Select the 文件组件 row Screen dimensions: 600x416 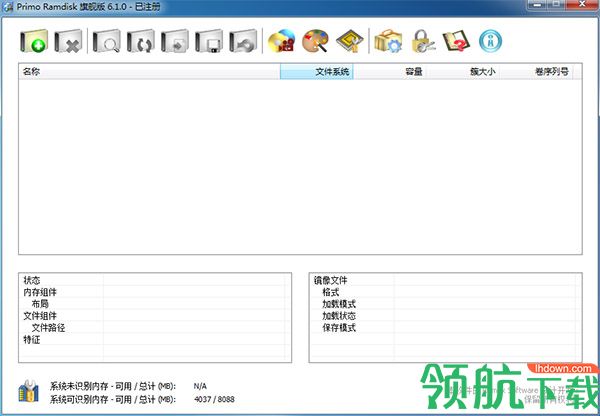coord(155,316)
